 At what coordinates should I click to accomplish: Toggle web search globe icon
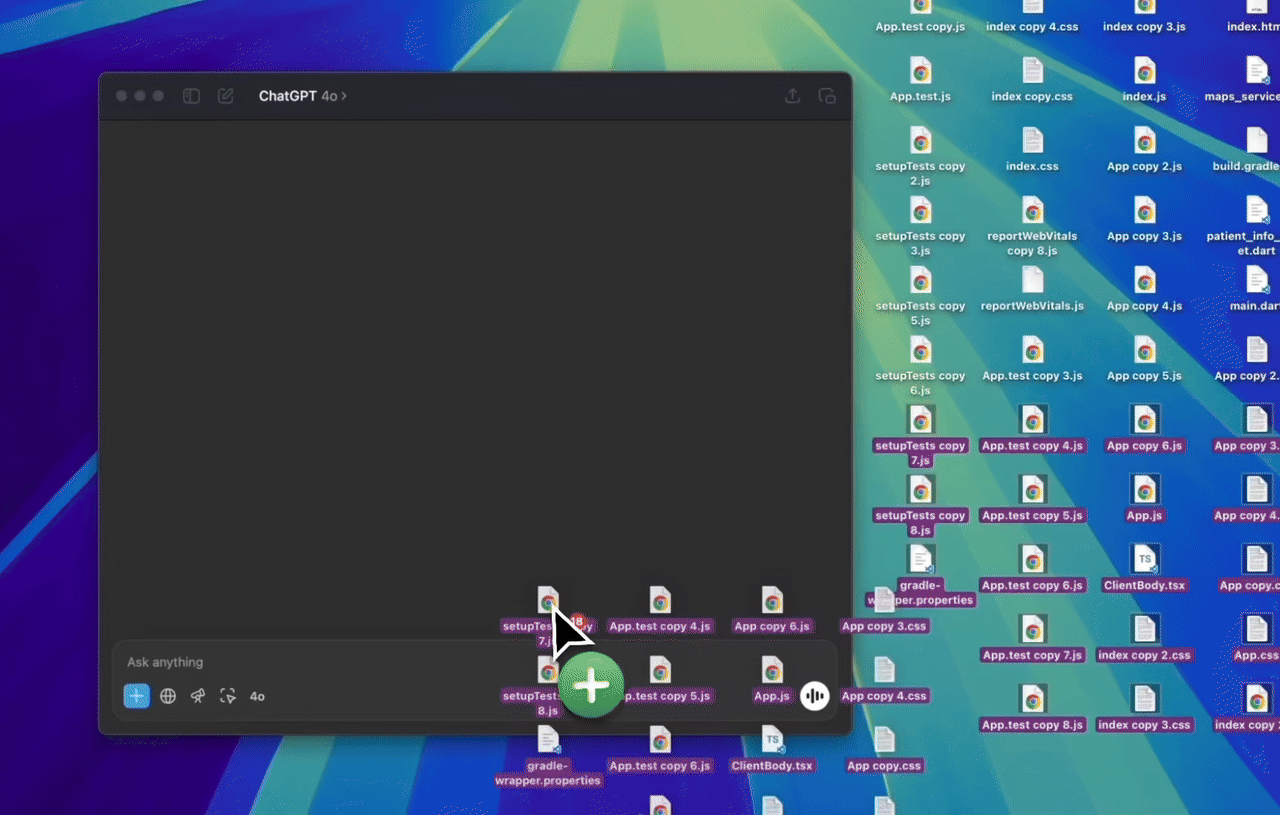168,696
